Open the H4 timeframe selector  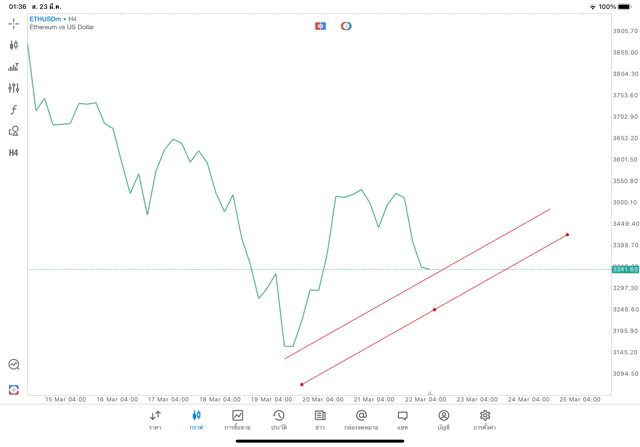pyautogui.click(x=14, y=153)
